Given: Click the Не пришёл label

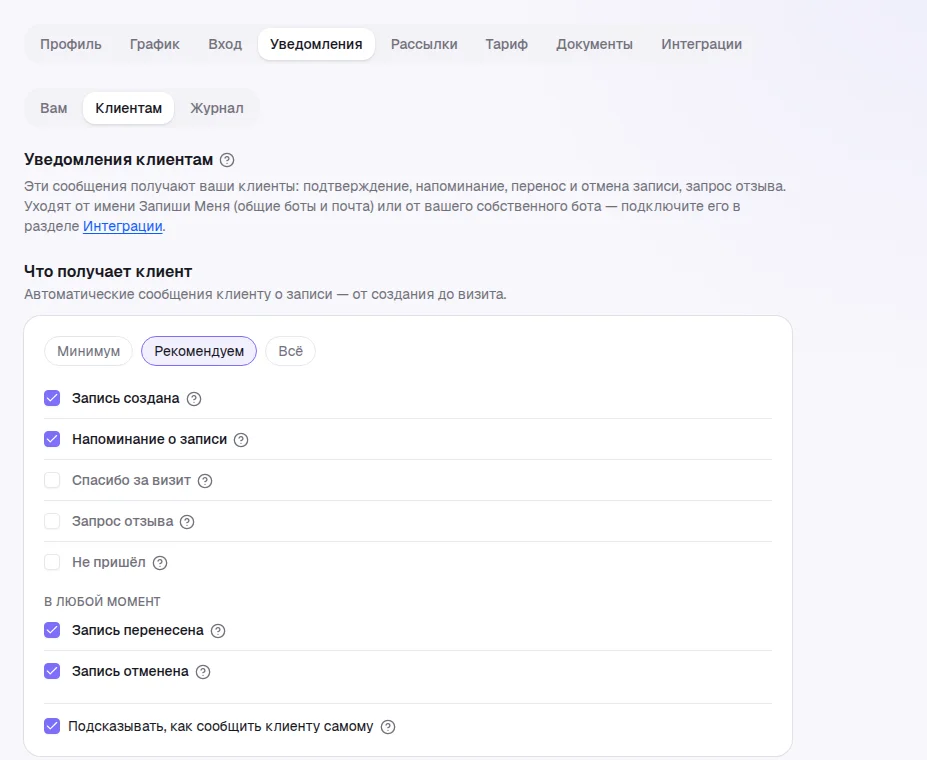Looking at the screenshot, I should [x=109, y=562].
